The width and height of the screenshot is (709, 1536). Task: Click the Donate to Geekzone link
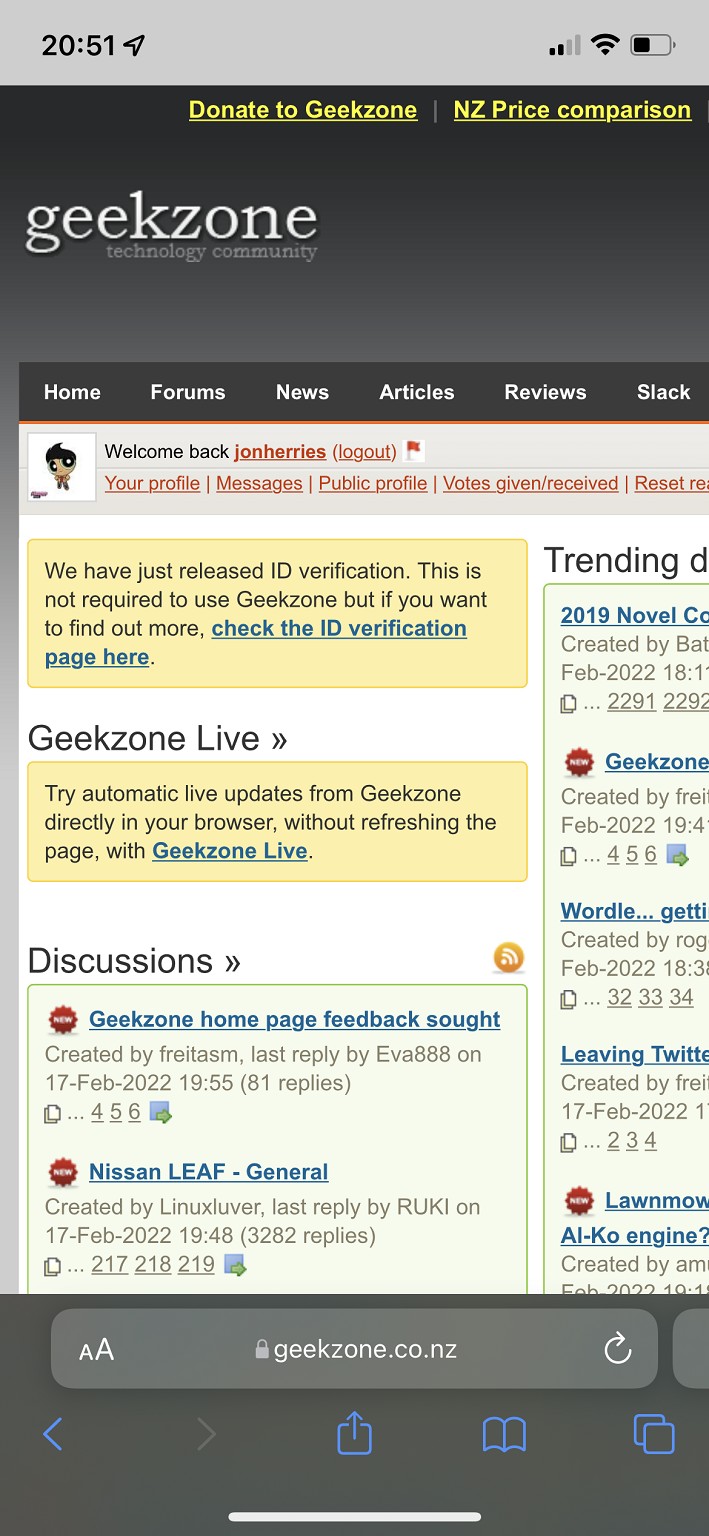pyautogui.click(x=303, y=110)
